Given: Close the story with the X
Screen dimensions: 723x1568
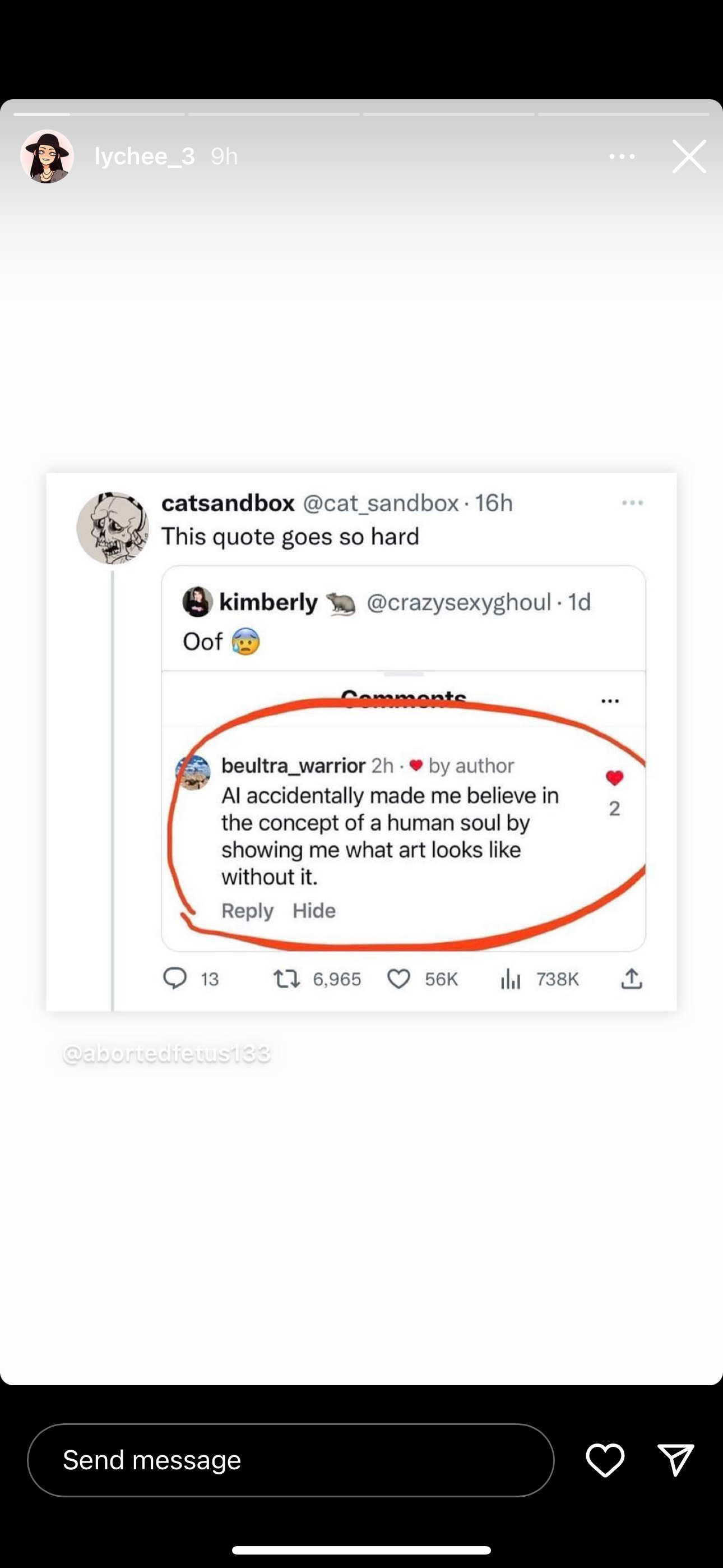Looking at the screenshot, I should click(x=689, y=156).
